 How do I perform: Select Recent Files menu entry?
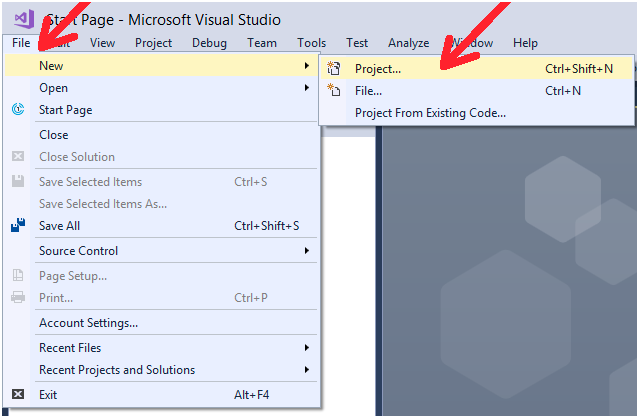(162, 348)
